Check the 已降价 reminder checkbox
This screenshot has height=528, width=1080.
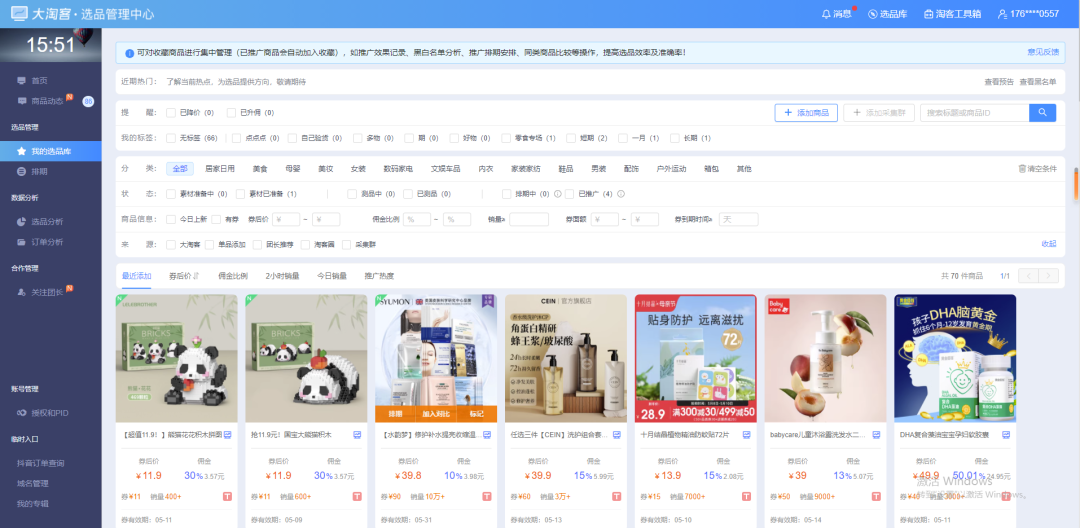tap(171, 113)
